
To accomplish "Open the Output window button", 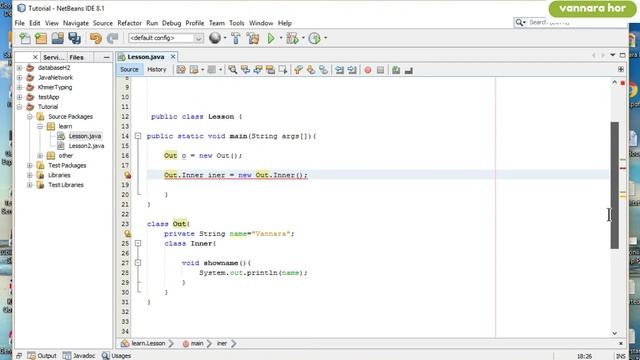I will coord(42,356).
